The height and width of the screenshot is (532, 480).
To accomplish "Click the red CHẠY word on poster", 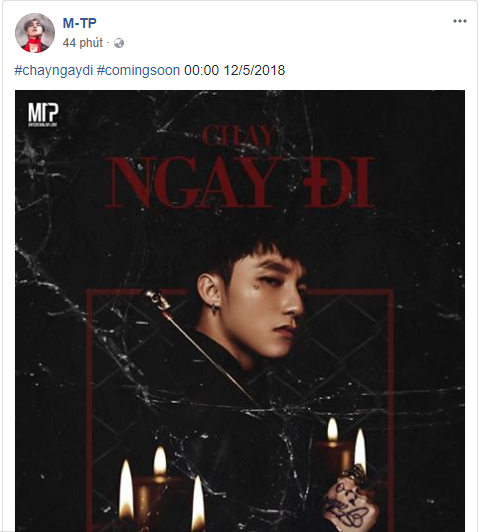I will [238, 136].
